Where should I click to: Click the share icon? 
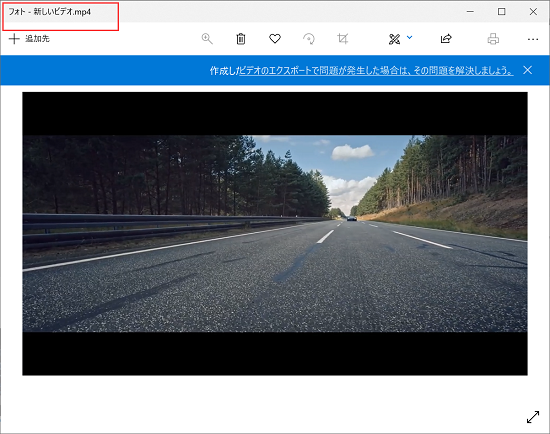tap(446, 39)
